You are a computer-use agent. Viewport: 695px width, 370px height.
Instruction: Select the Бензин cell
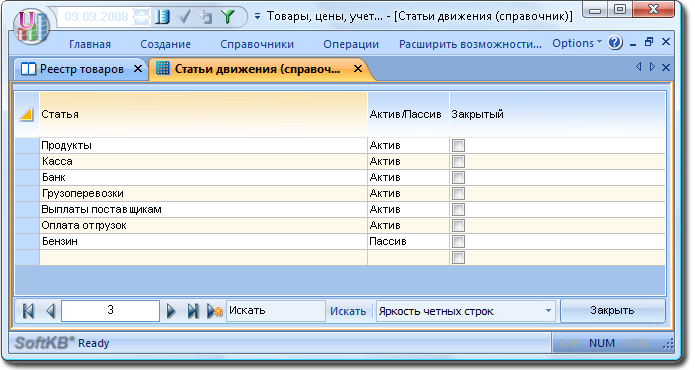(x=203, y=241)
